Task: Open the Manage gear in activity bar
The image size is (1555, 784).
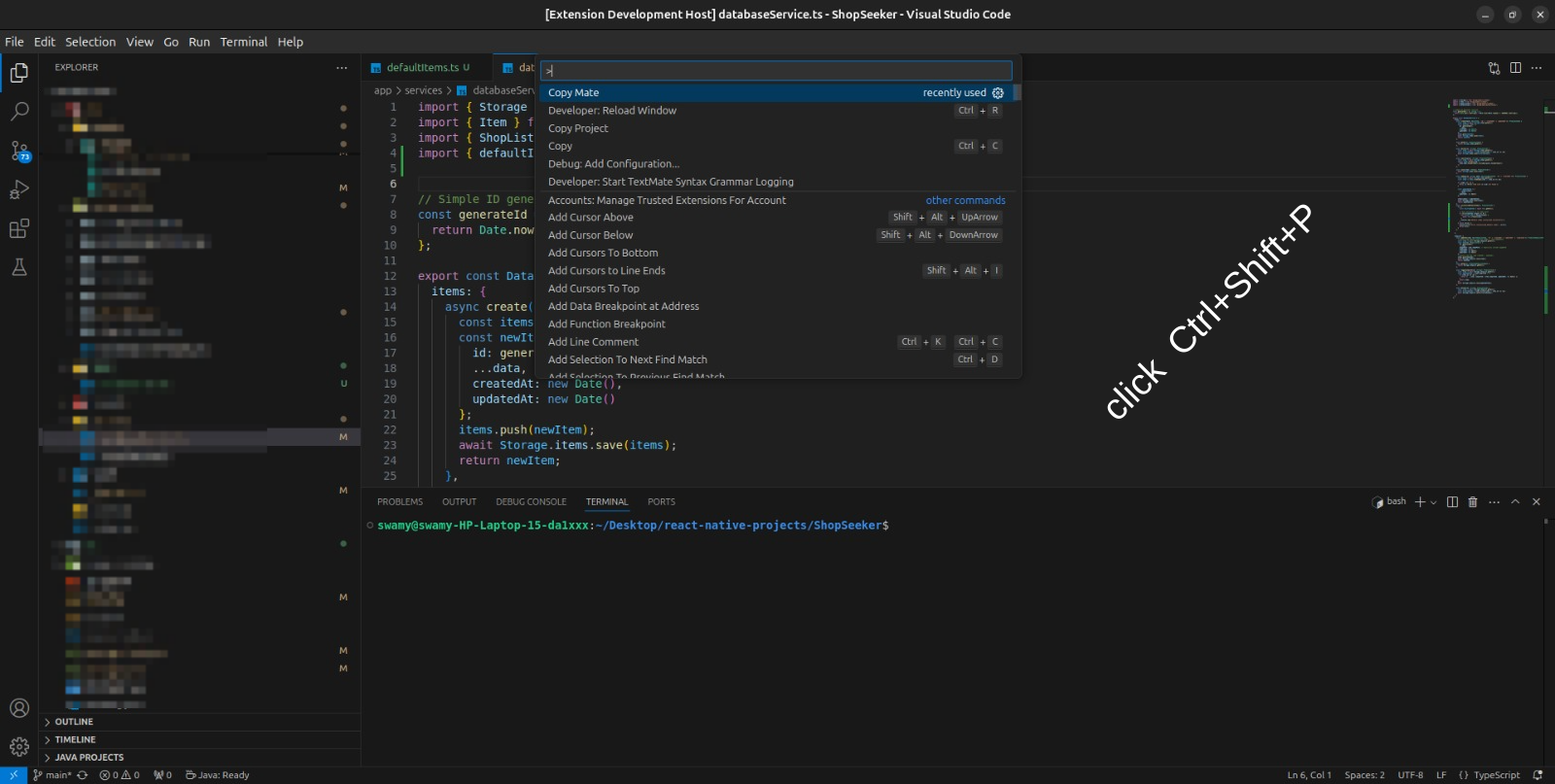Action: point(18,747)
